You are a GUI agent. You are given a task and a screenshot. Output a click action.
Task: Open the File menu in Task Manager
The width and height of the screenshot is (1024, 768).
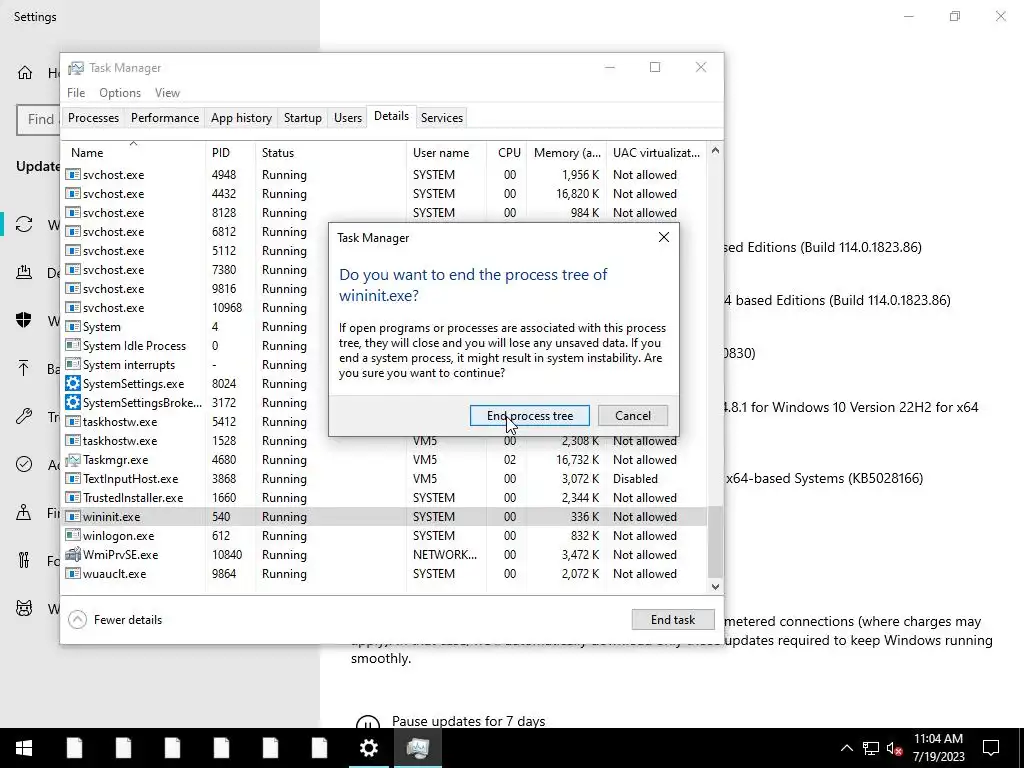click(76, 93)
